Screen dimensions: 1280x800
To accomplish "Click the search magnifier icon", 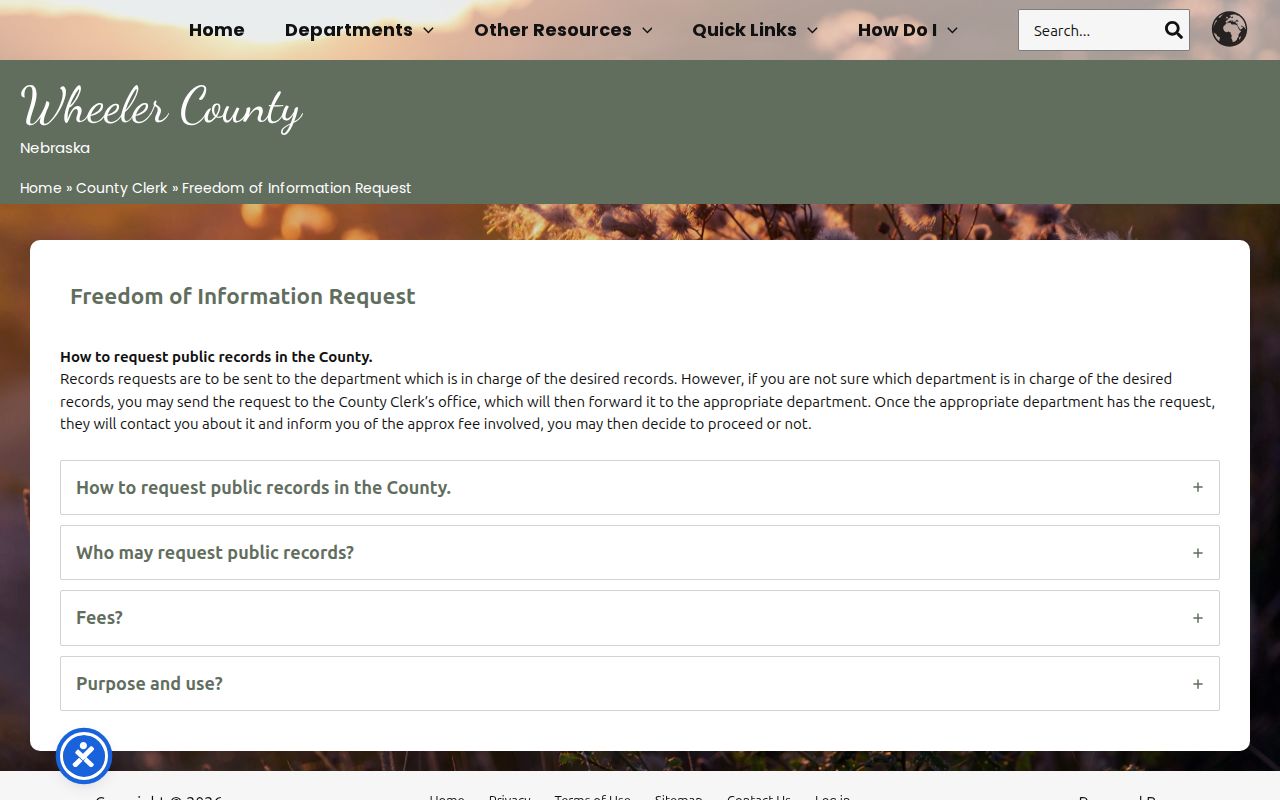I will (1173, 30).
